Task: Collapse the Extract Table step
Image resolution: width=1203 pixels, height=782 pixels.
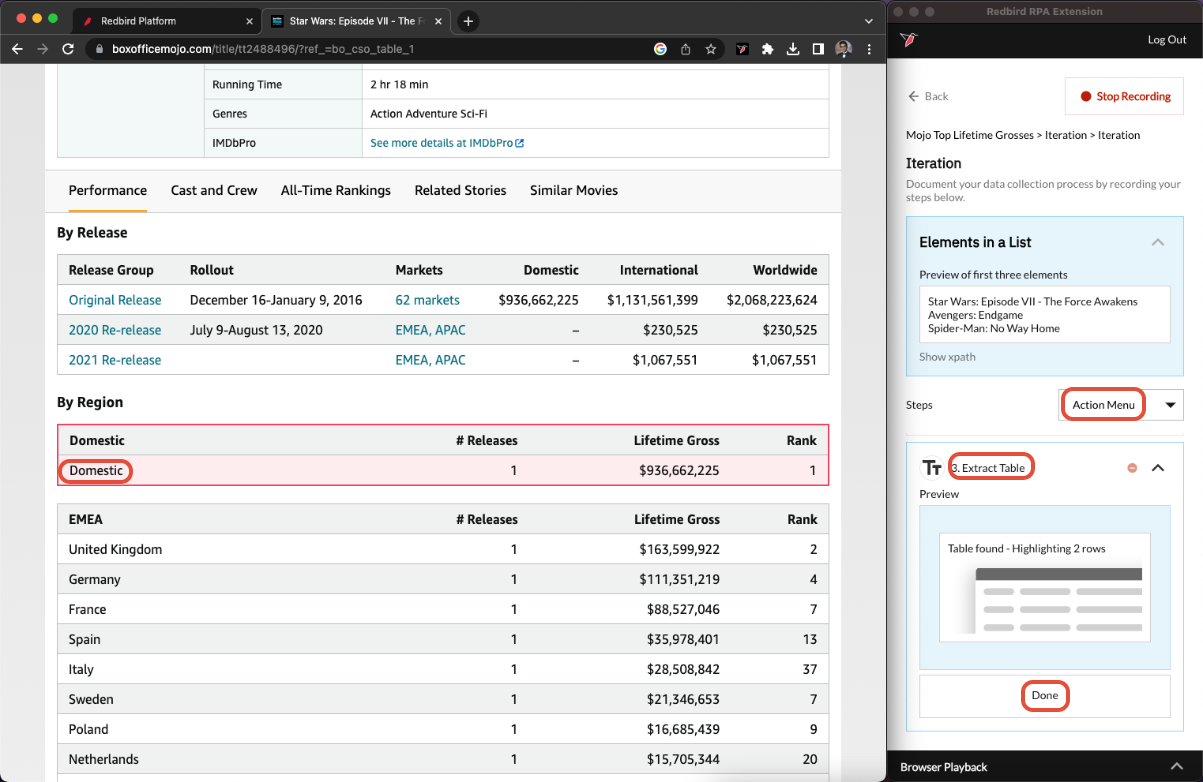Action: tap(1158, 468)
